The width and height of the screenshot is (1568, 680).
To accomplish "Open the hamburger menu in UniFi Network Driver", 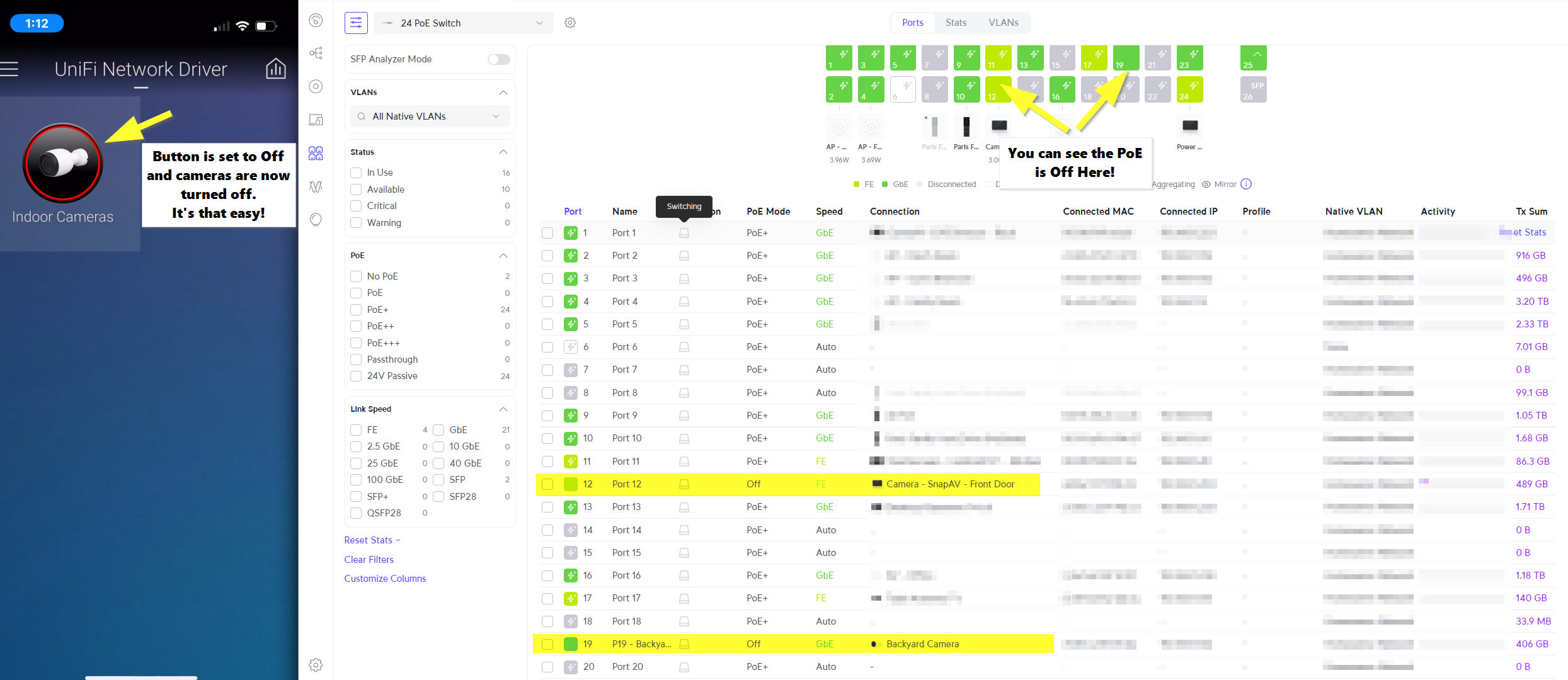I will [x=9, y=69].
